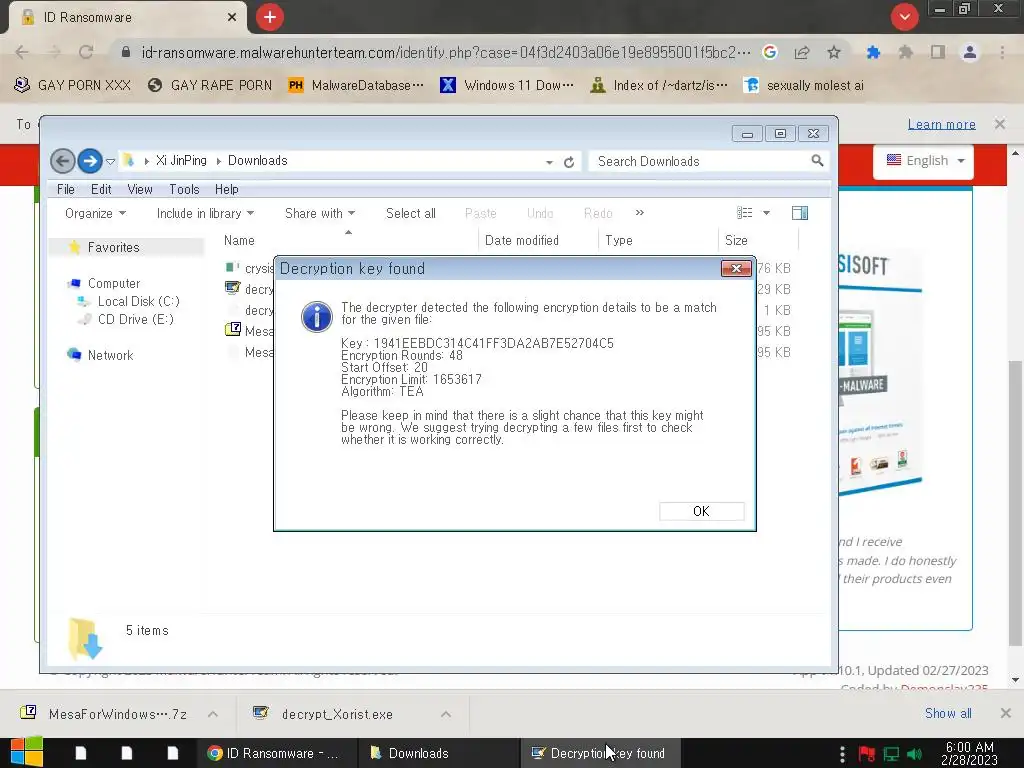Click Show all downloads link

point(948,714)
